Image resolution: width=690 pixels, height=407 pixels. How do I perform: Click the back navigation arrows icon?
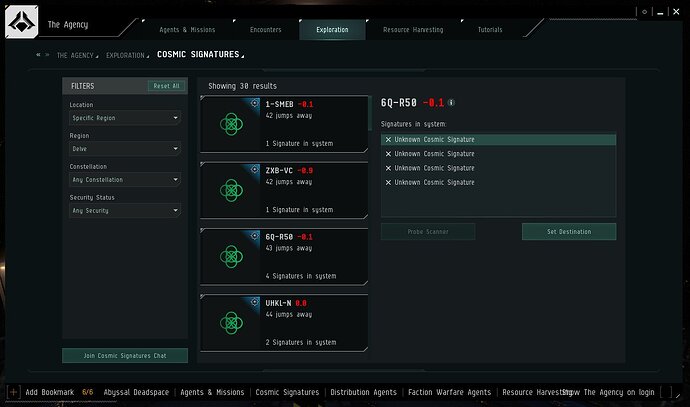tap(38, 55)
